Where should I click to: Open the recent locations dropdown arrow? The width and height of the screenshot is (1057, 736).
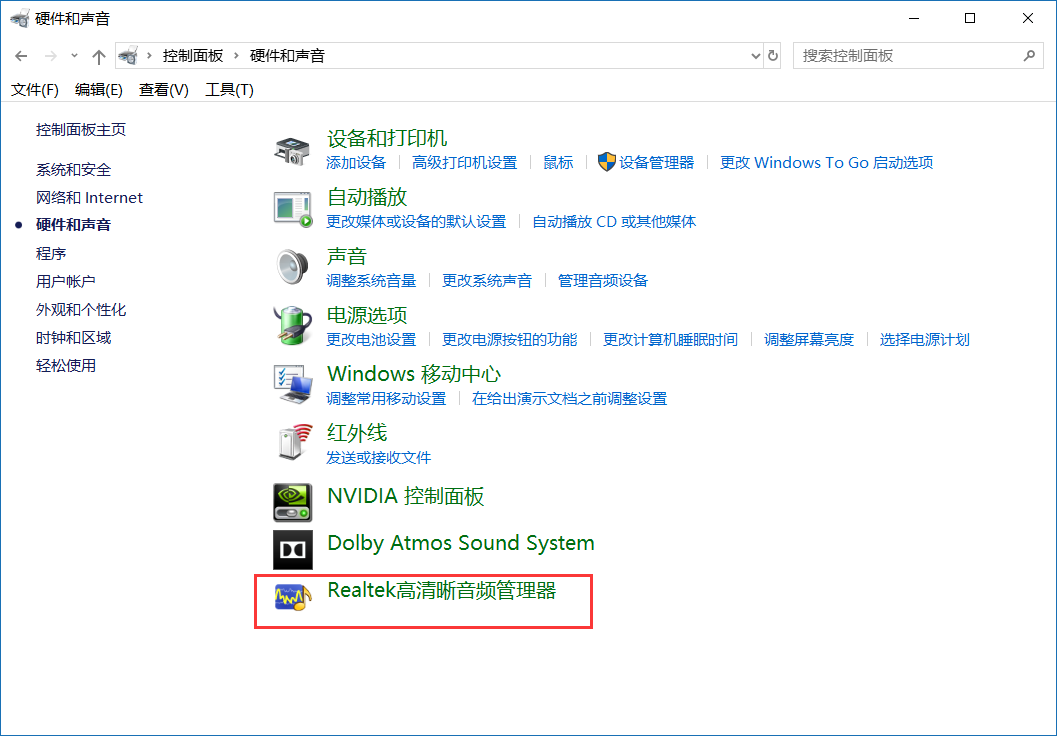[75, 56]
